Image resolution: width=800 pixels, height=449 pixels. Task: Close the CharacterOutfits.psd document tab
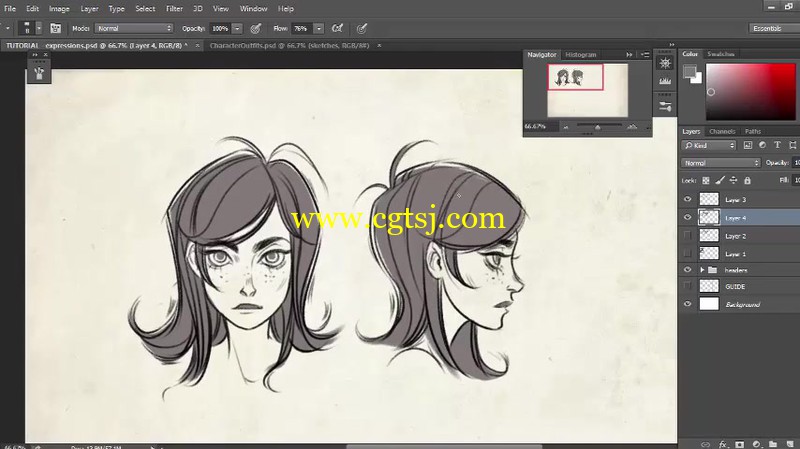click(x=379, y=45)
